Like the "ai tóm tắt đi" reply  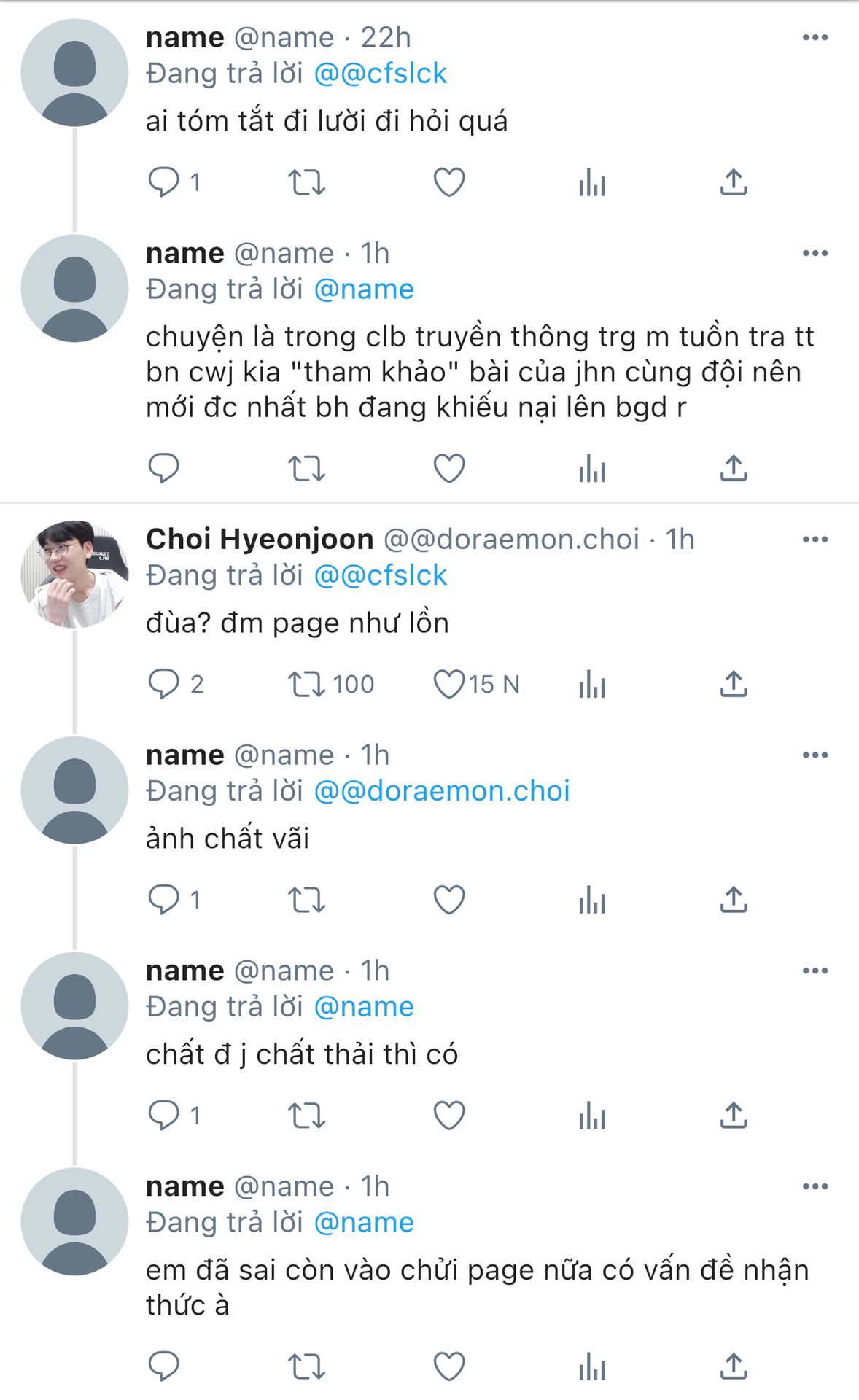tap(449, 182)
